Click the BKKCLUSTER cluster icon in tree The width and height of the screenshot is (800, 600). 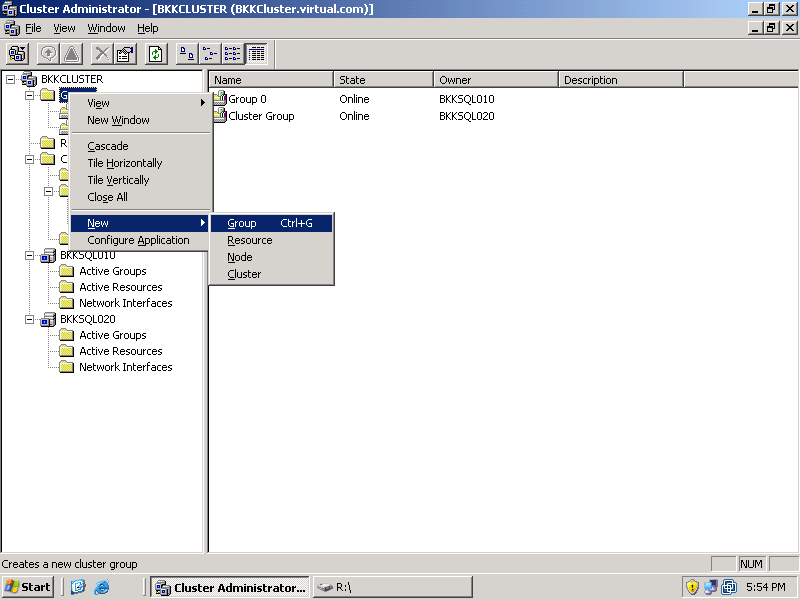pyautogui.click(x=29, y=79)
